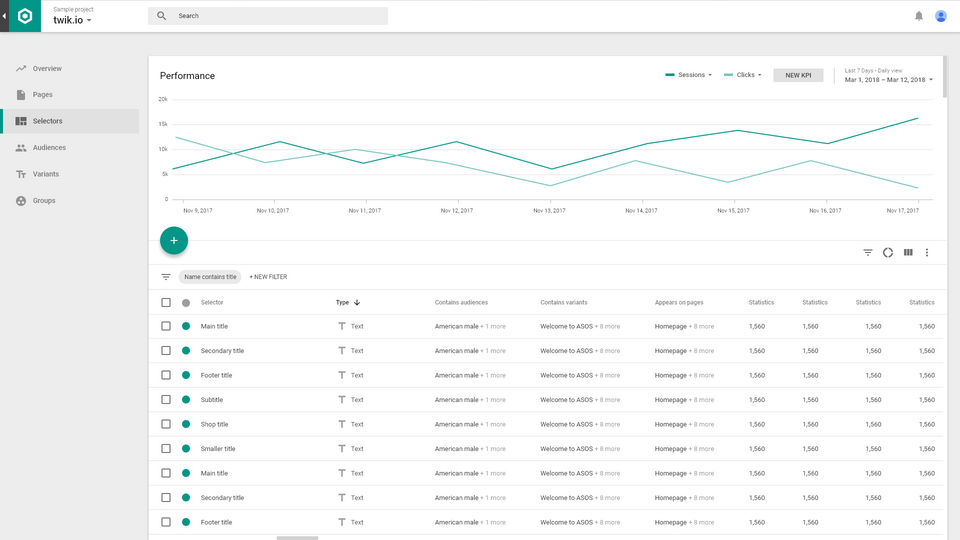Click the vertical scrollbar at right edge
The image size is (960, 540).
[945, 77]
